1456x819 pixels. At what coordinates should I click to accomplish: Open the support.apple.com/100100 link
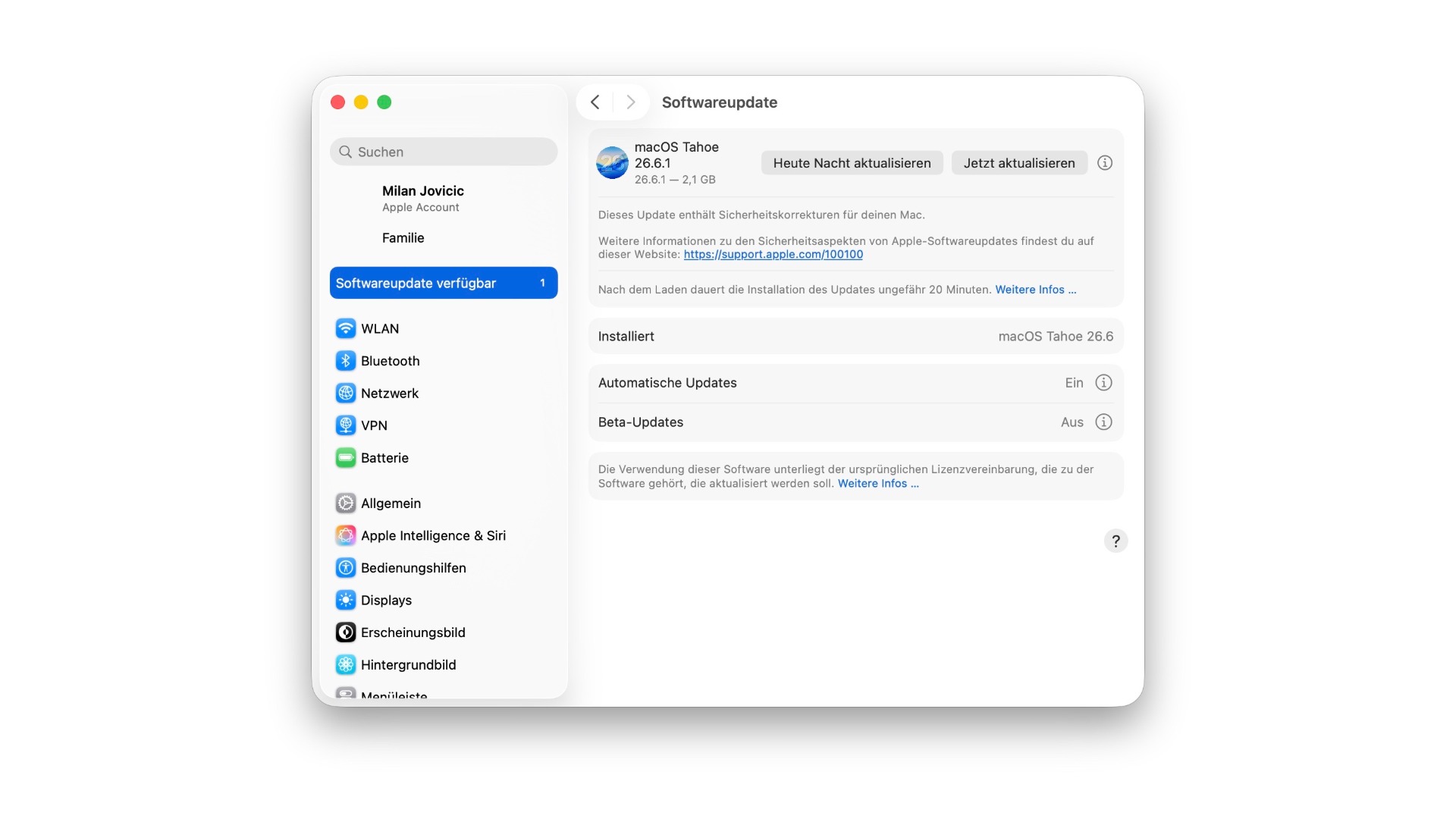pos(773,255)
